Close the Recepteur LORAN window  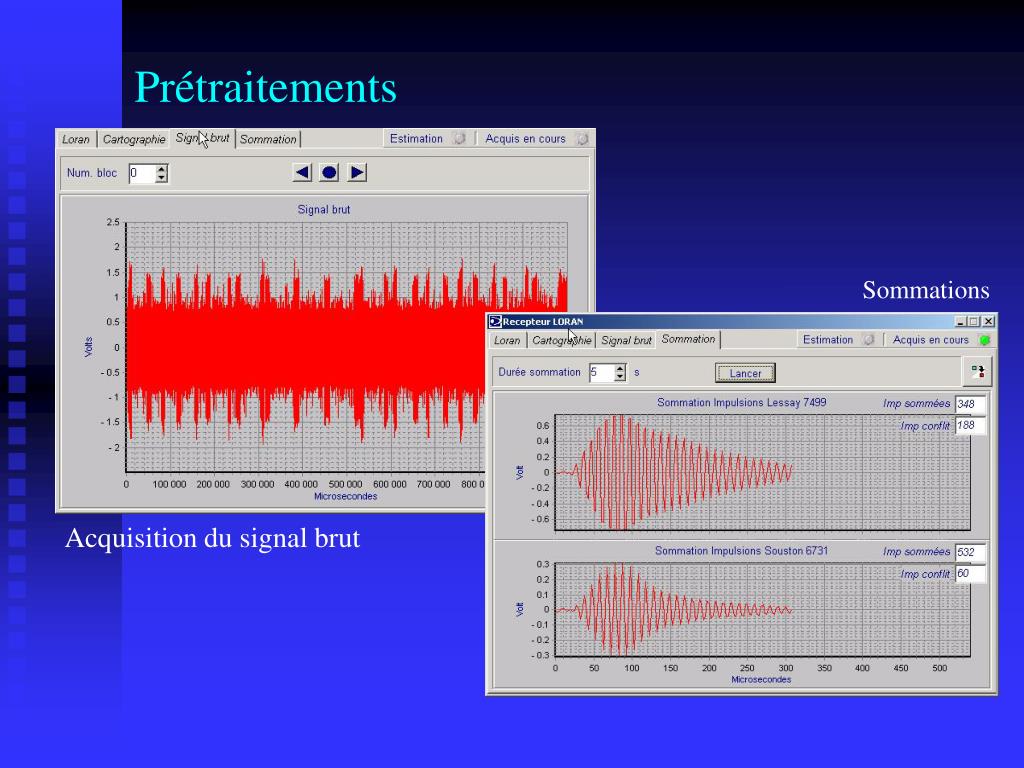(x=989, y=321)
